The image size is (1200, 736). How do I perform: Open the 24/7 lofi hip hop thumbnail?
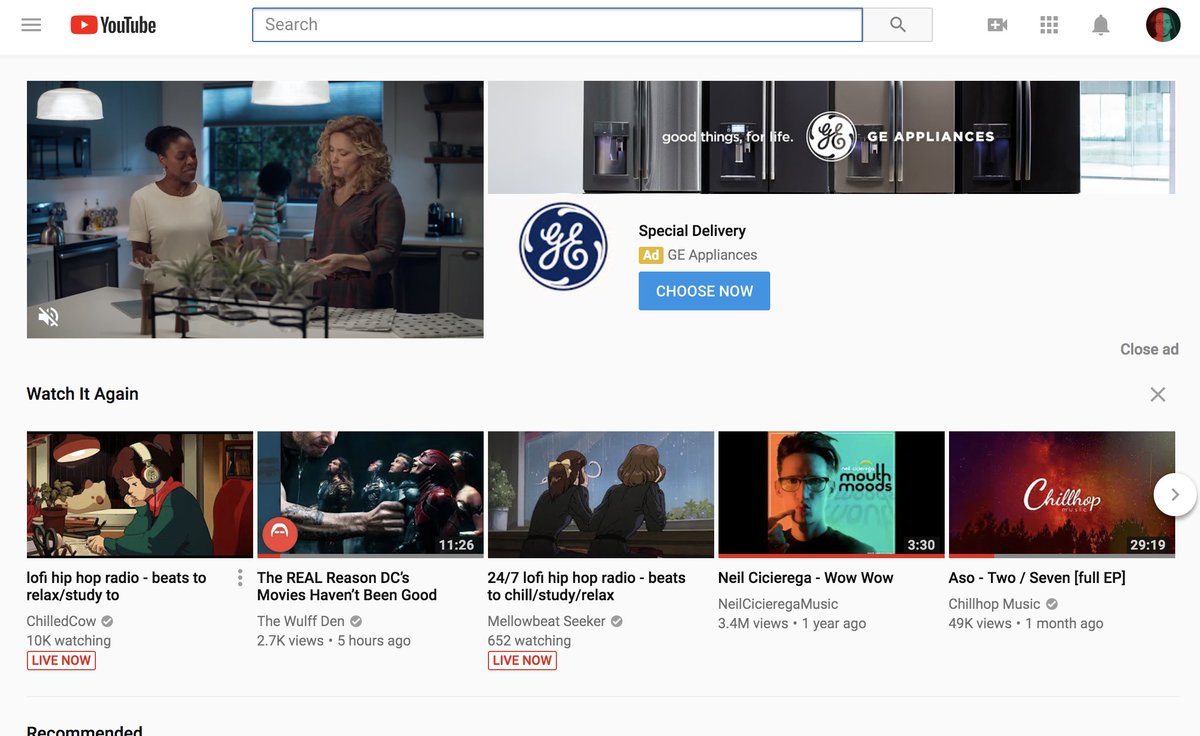pyautogui.click(x=601, y=494)
